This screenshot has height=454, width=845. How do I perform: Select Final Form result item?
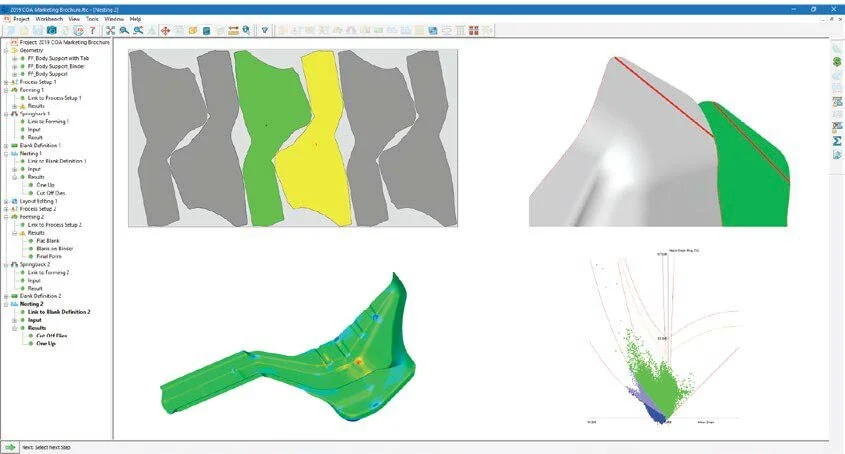tap(49, 257)
